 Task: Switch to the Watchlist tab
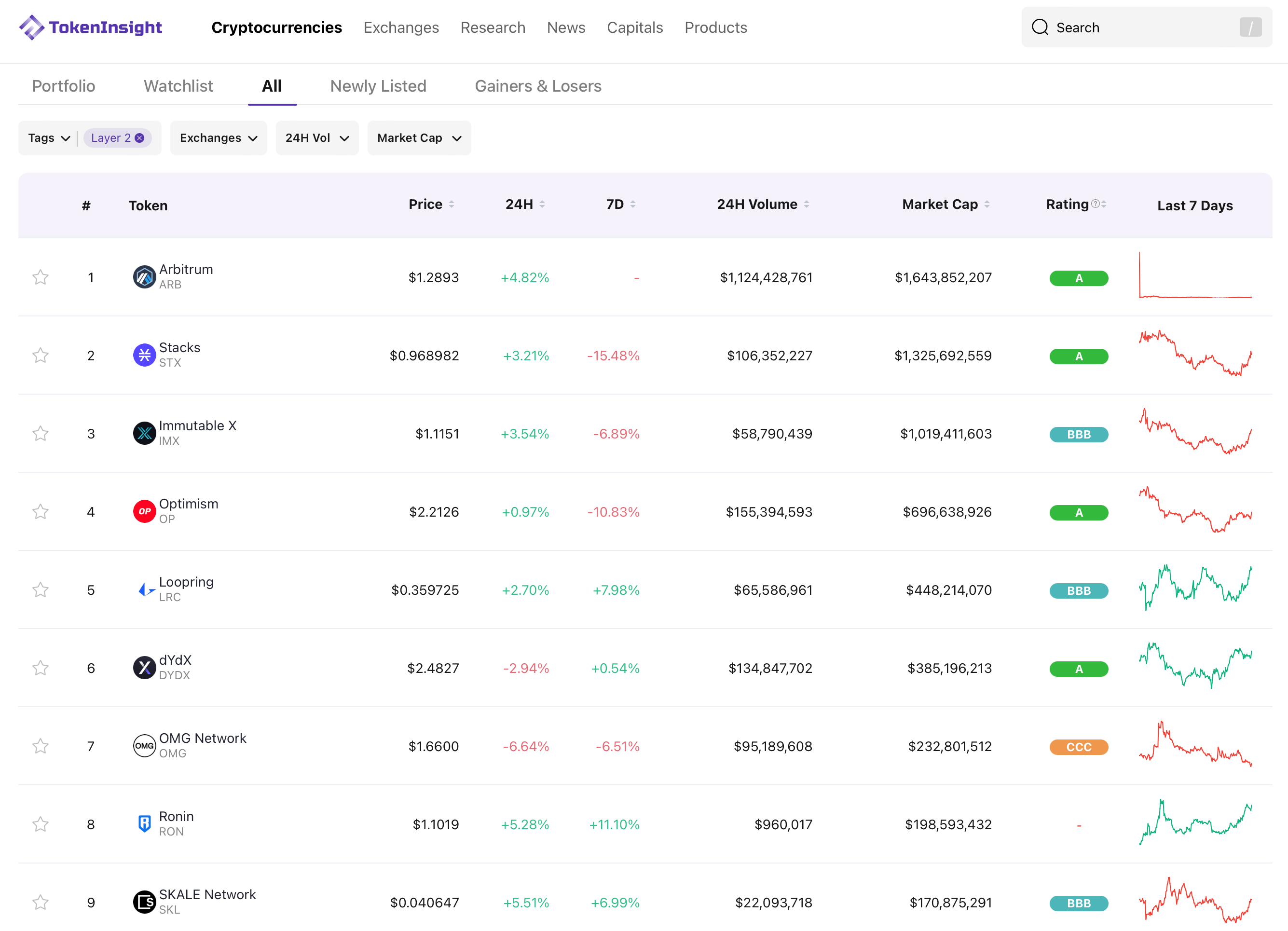click(x=178, y=86)
